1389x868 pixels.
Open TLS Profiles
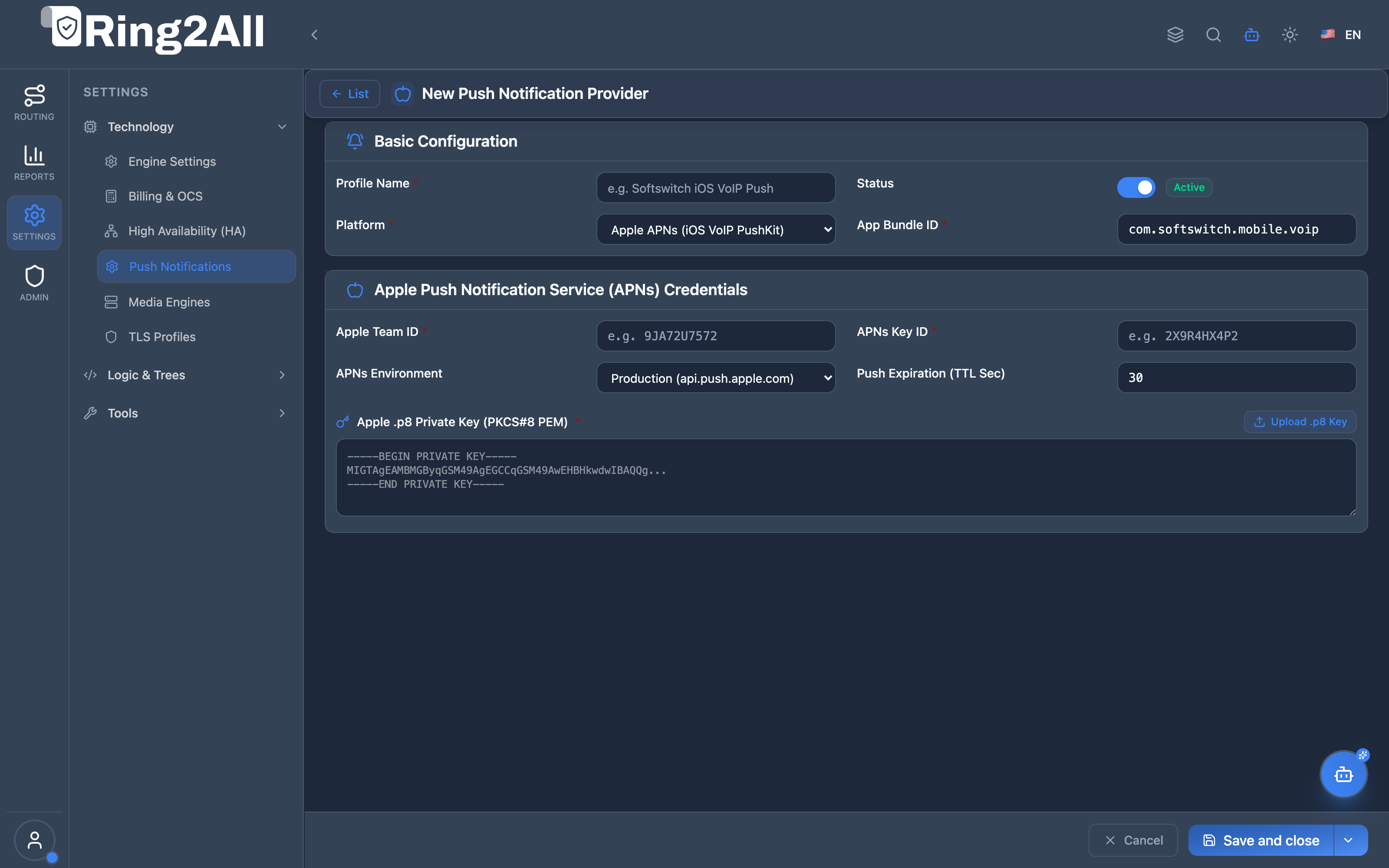point(196,337)
